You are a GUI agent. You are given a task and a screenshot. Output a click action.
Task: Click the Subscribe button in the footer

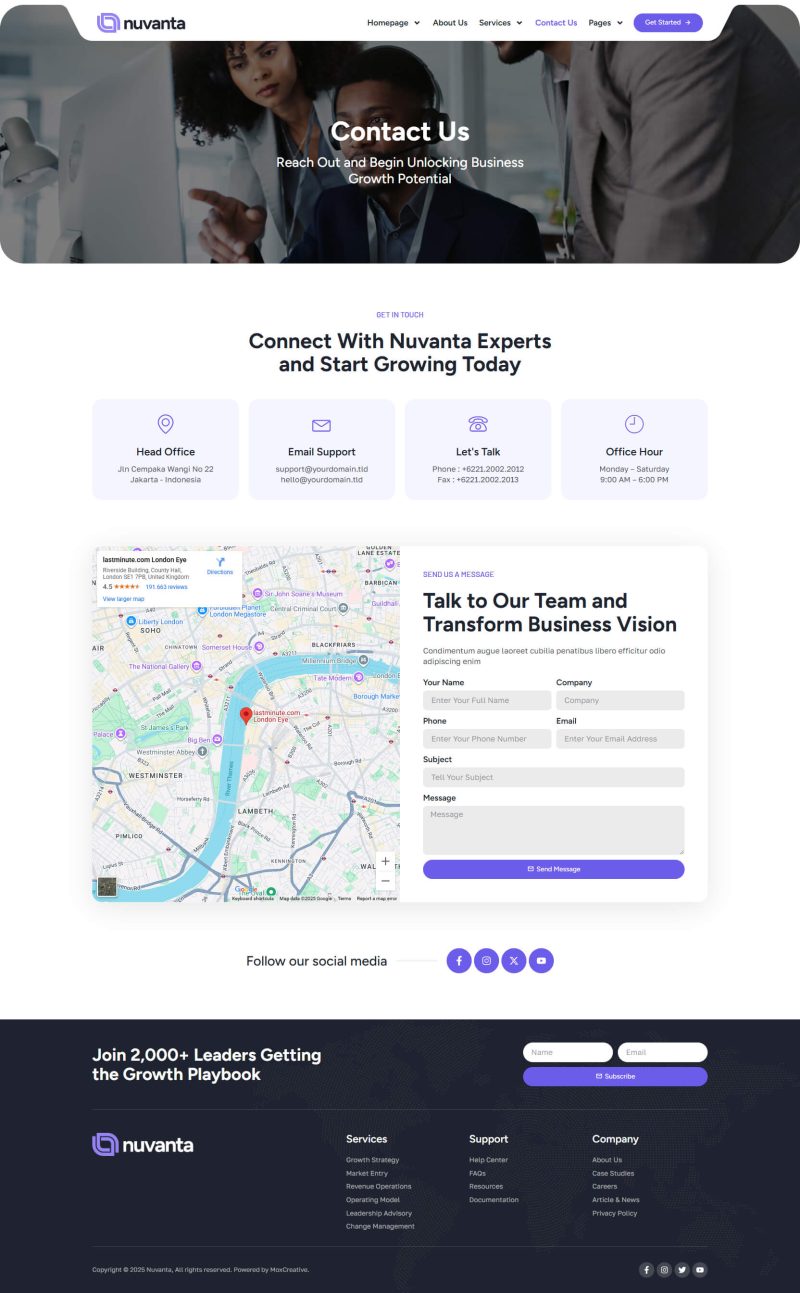click(x=615, y=1076)
